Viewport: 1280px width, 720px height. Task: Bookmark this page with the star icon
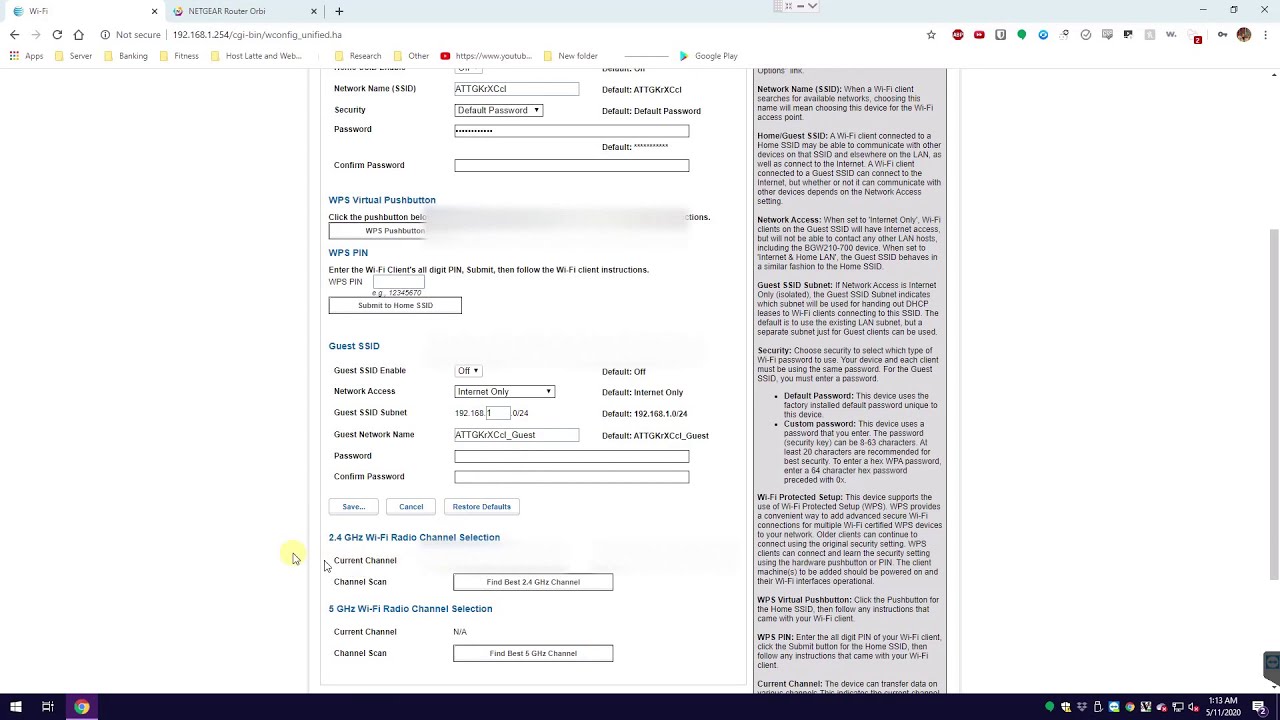click(x=931, y=35)
